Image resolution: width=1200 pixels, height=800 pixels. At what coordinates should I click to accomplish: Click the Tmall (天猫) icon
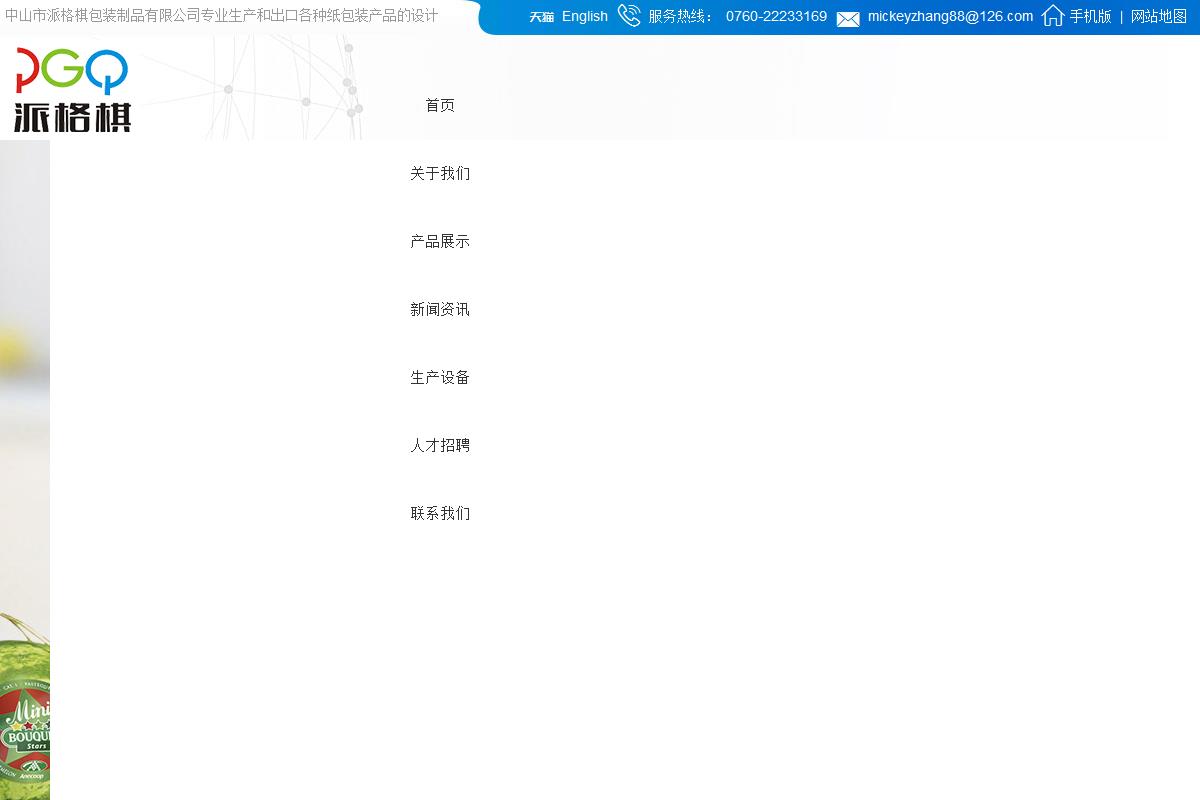[541, 17]
